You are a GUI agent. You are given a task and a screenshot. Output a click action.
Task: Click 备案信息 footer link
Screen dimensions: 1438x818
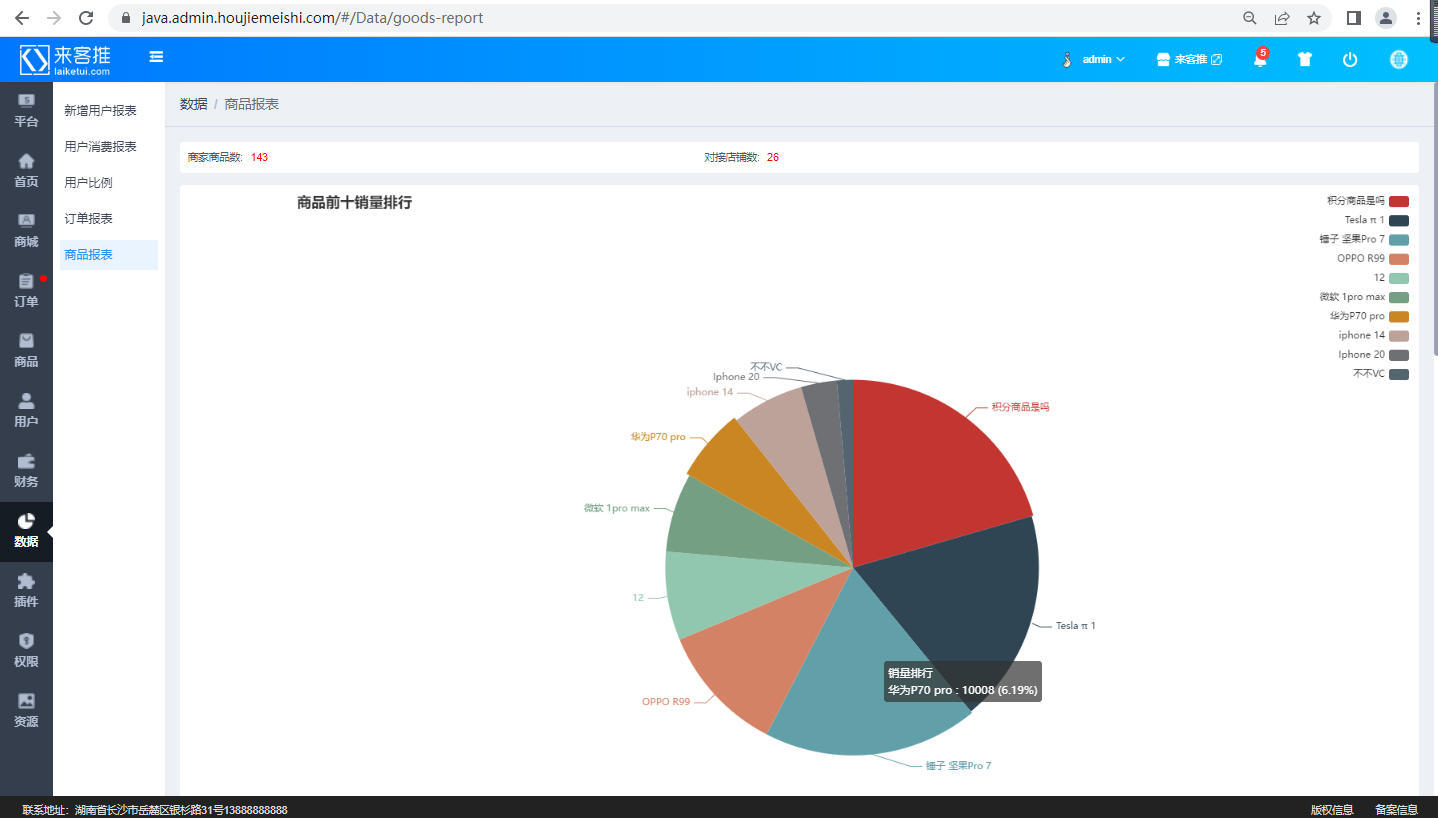click(x=1396, y=809)
